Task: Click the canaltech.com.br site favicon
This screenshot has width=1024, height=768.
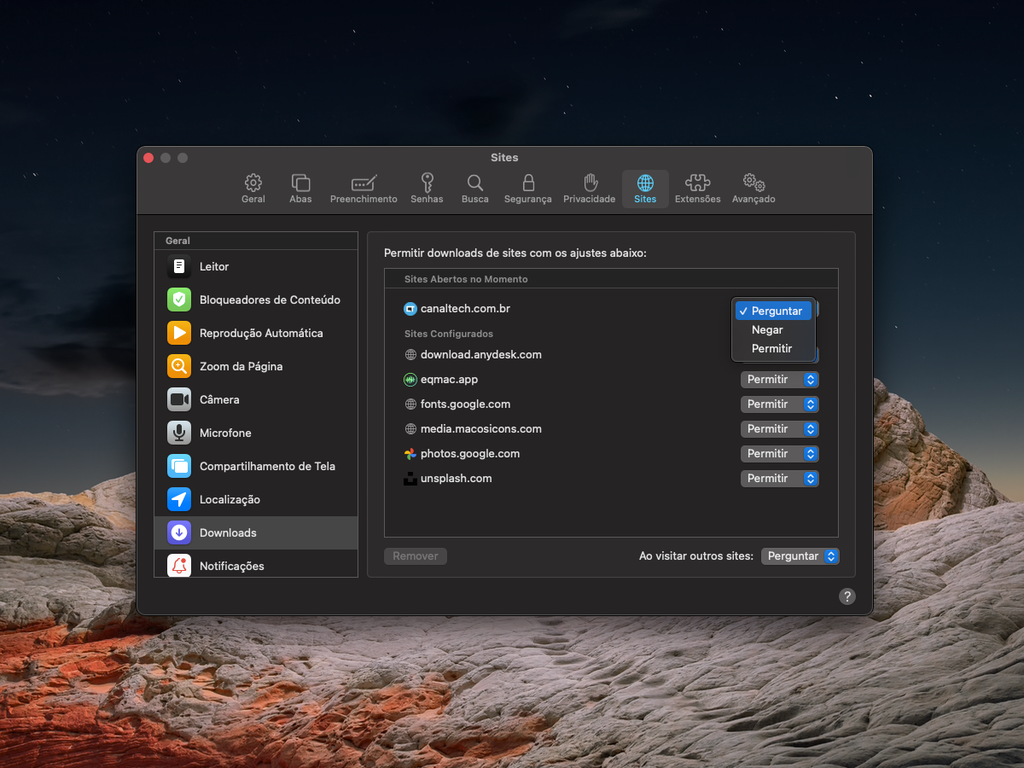Action: click(410, 309)
